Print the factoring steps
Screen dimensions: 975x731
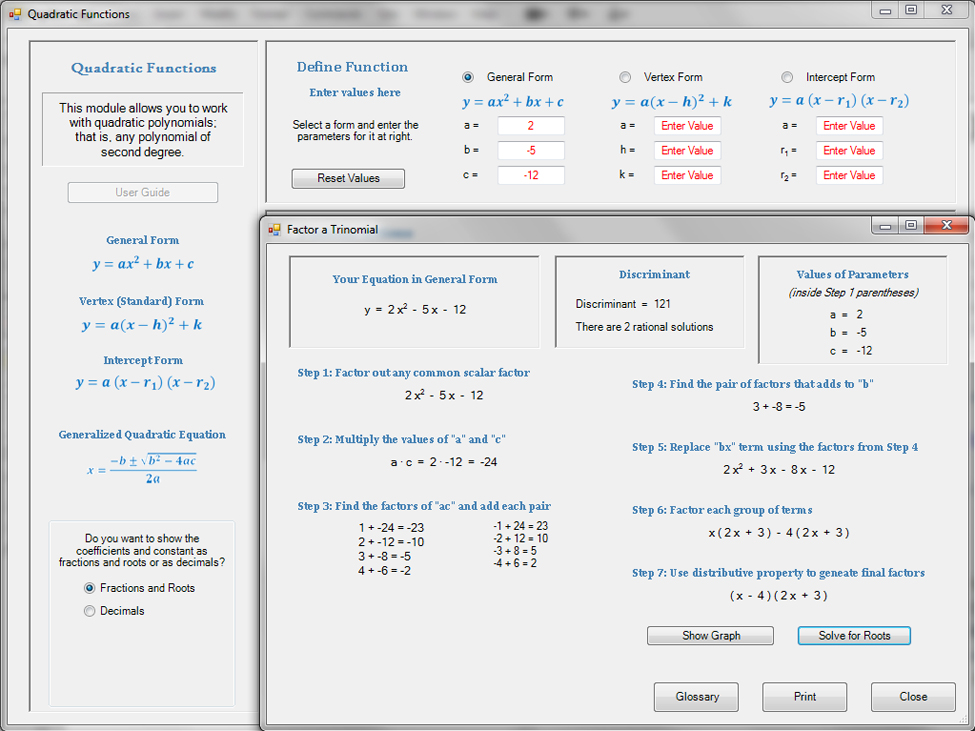tap(805, 697)
